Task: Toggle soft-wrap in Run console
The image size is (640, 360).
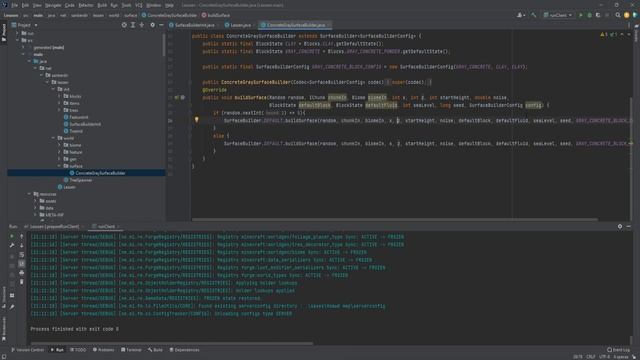Action: click(x=22, y=255)
